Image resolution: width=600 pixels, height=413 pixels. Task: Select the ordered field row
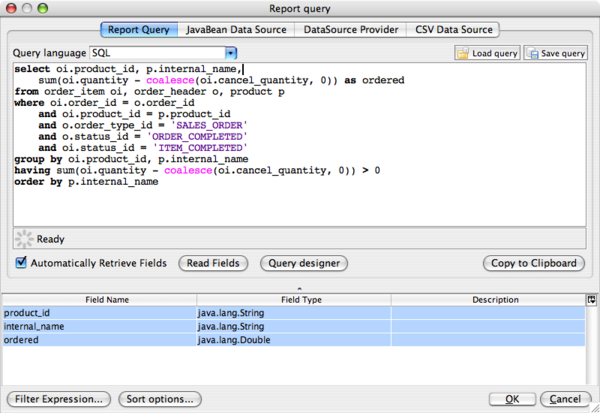click(x=294, y=340)
